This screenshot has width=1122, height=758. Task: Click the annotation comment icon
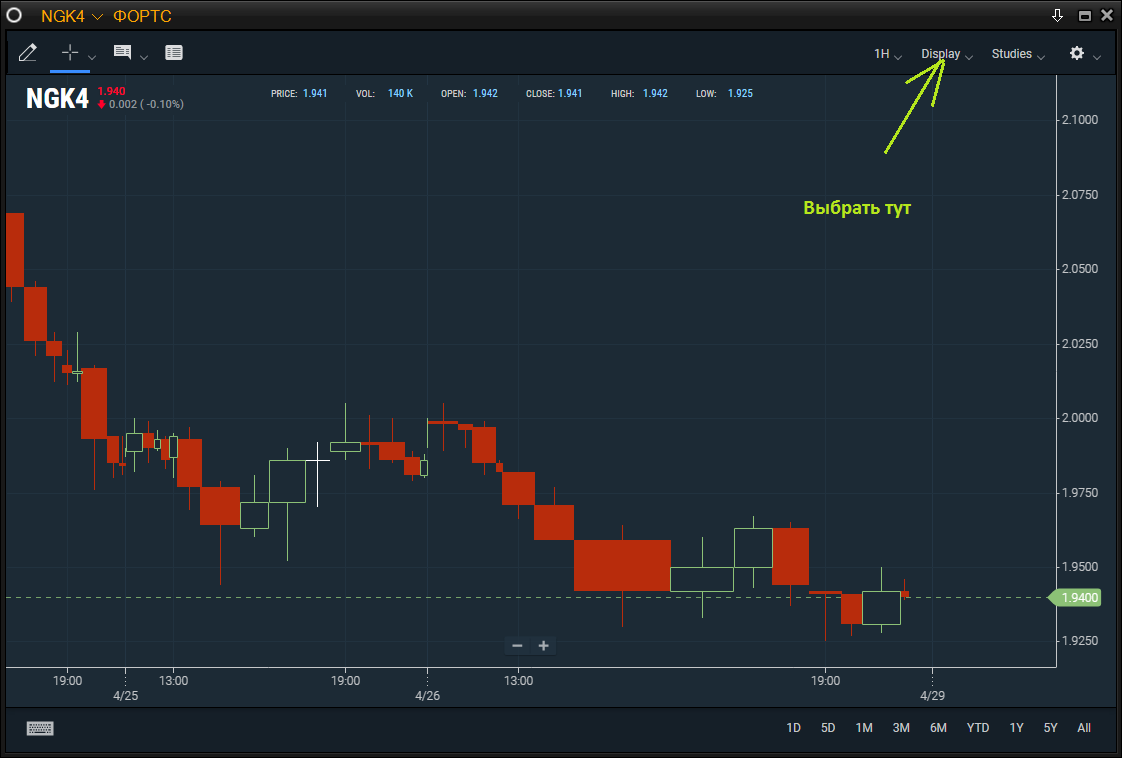[x=123, y=53]
